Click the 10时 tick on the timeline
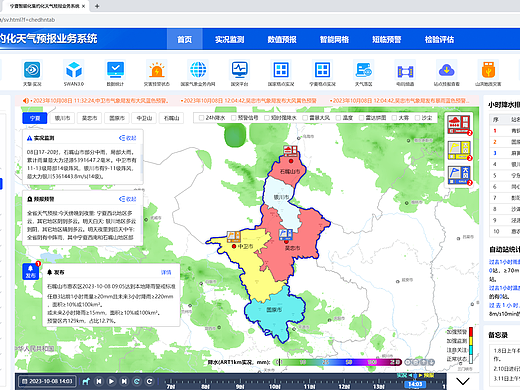This screenshot has height=390, width=520. coord(275,386)
